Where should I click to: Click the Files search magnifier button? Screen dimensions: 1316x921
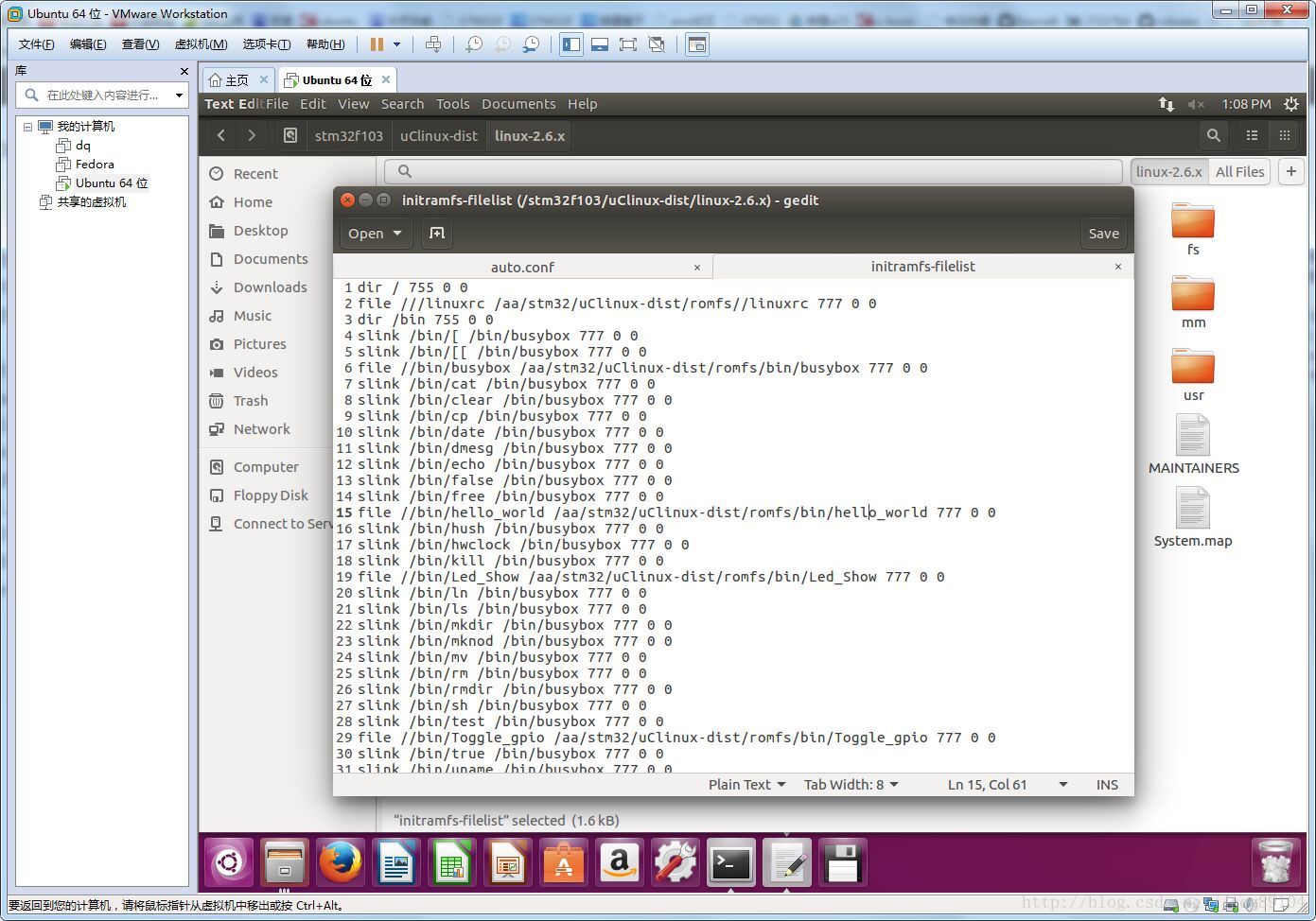click(1214, 135)
